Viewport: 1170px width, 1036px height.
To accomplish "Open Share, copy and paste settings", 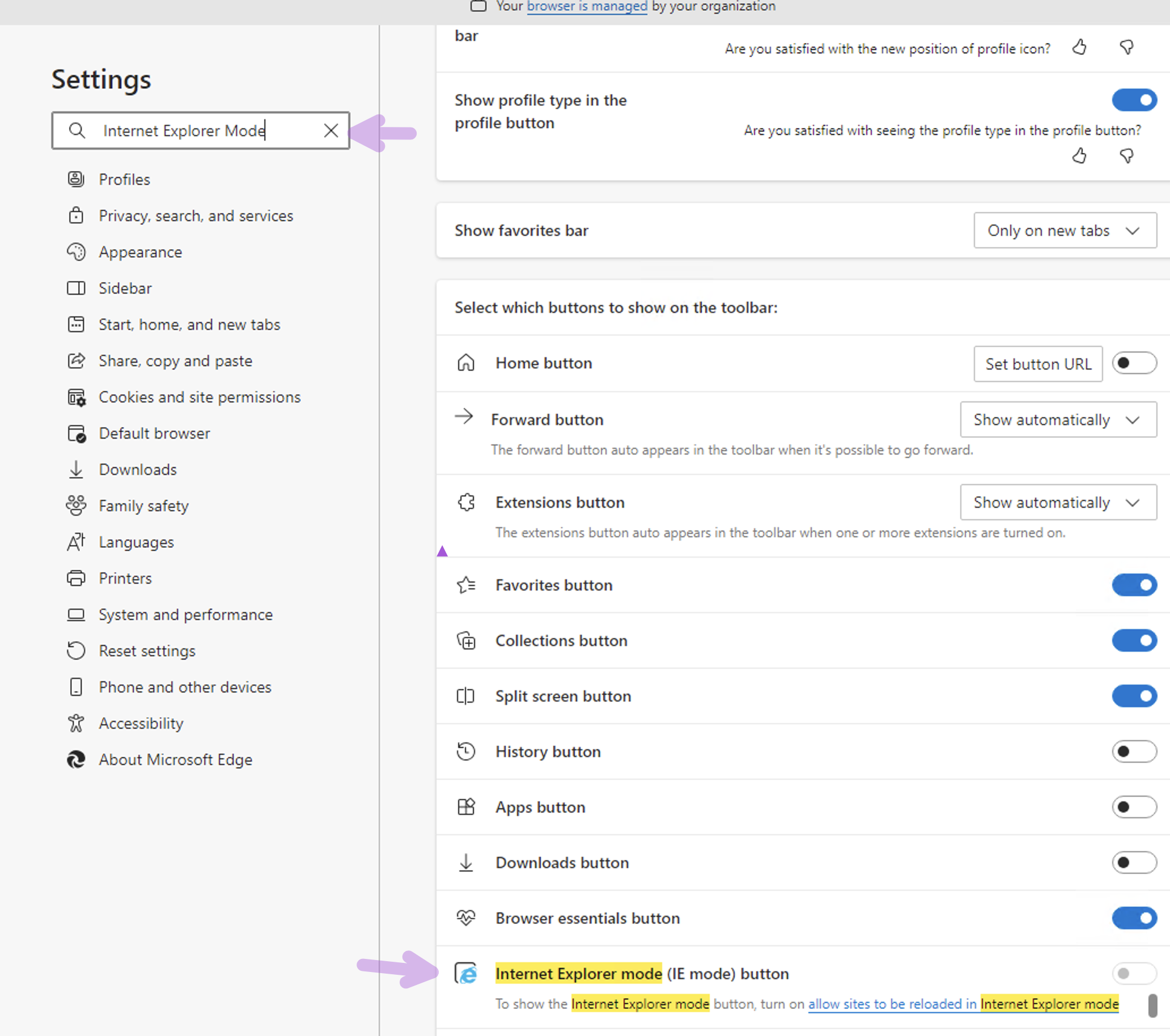I will (x=175, y=360).
